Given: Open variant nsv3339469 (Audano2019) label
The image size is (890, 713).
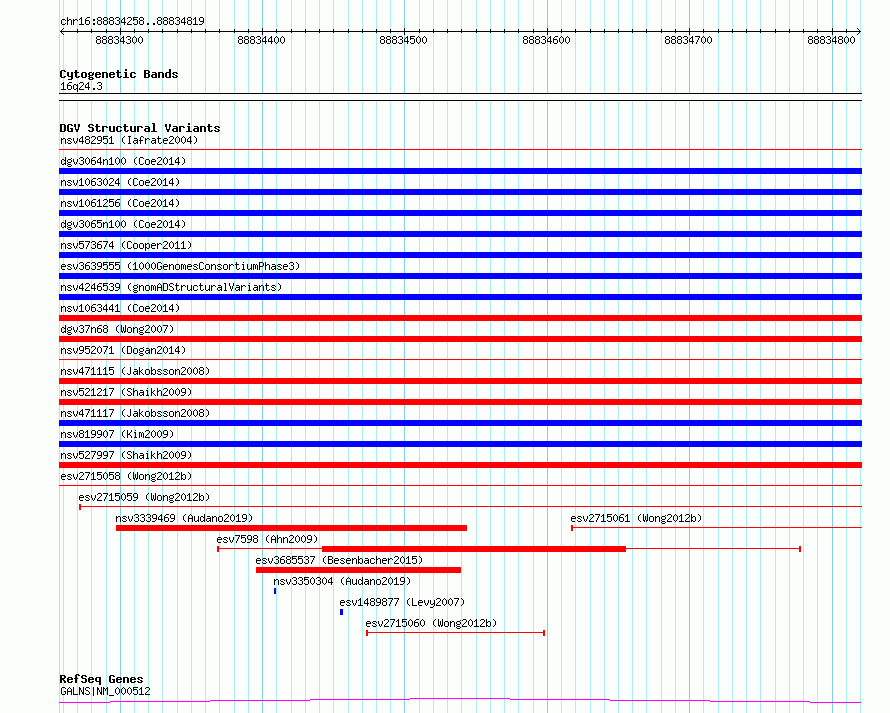Looking at the screenshot, I should click(x=184, y=518).
